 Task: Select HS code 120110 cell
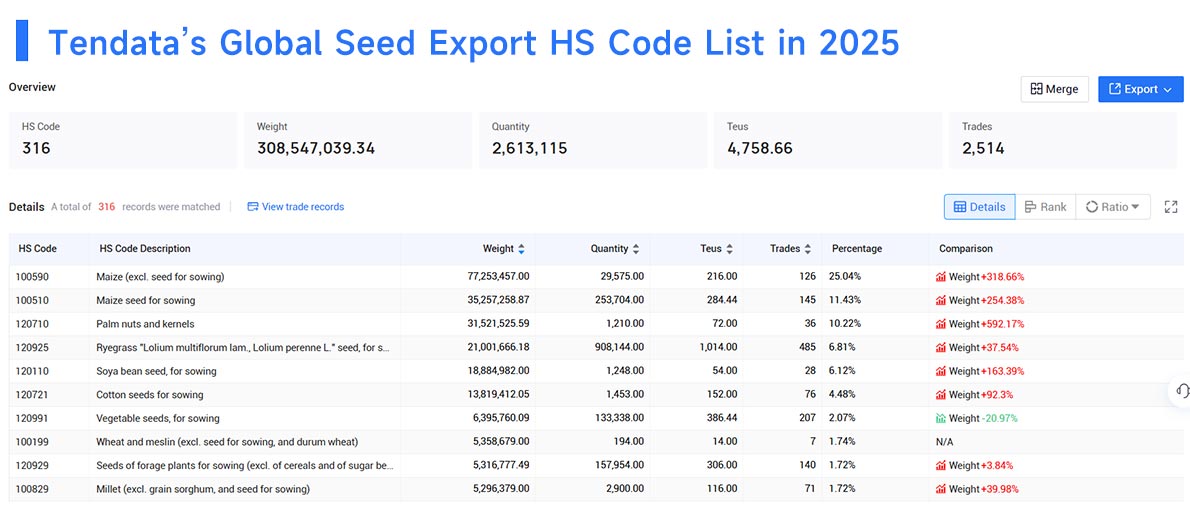click(31, 371)
